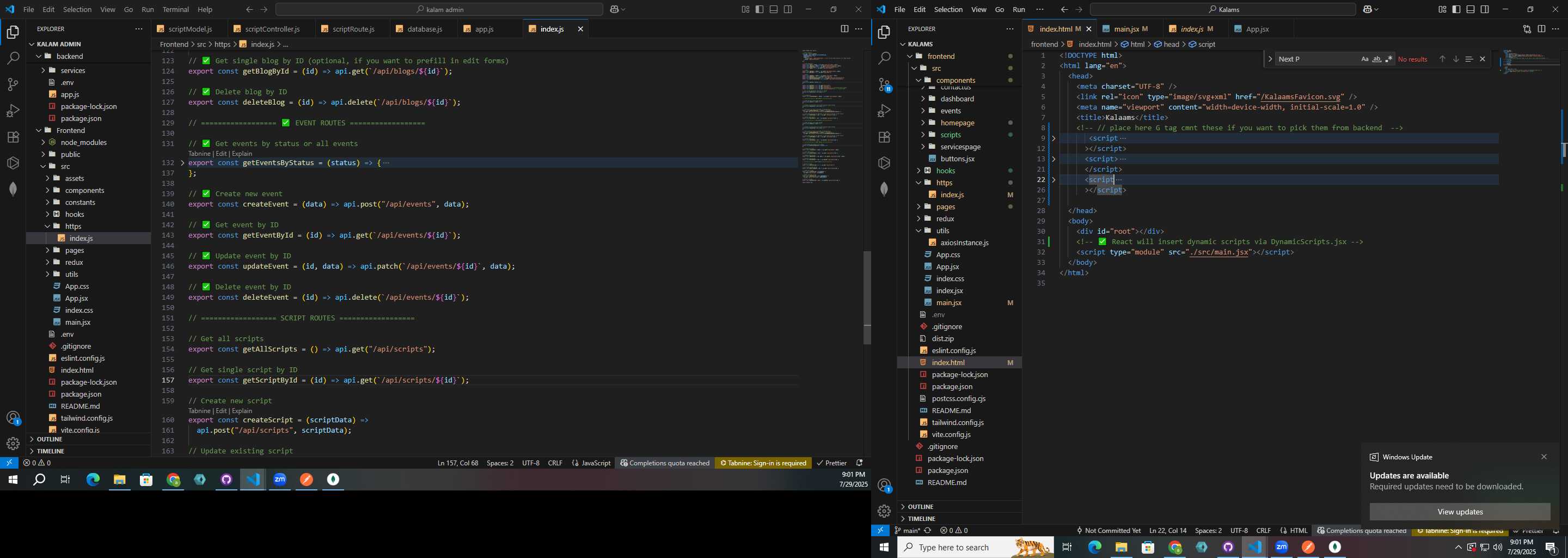Toggle panel in kalam admin window title bar

point(774,9)
